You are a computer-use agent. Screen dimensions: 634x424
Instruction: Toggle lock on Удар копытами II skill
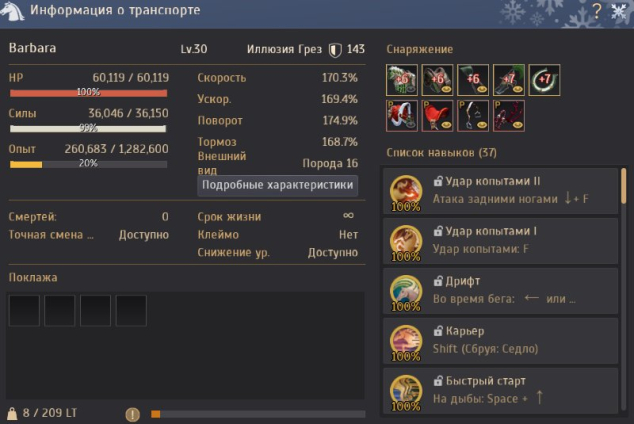point(438,181)
